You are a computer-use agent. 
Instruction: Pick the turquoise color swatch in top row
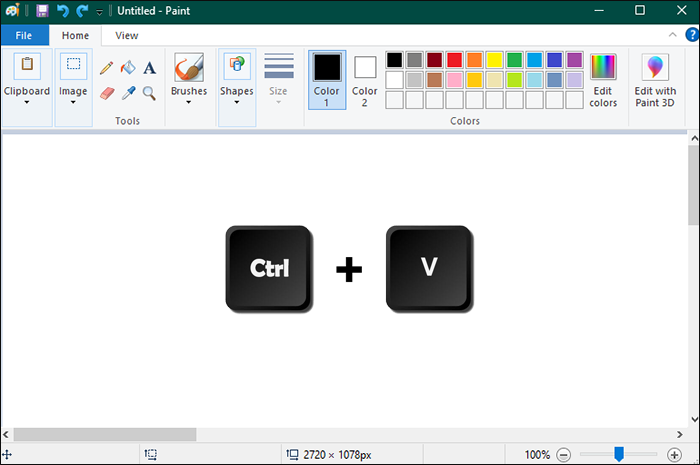(x=534, y=60)
